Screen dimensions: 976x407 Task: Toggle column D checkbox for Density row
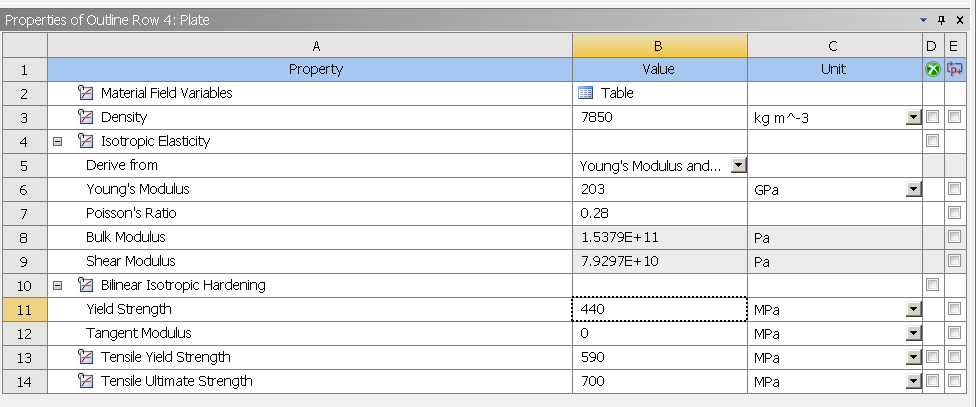[x=932, y=116]
